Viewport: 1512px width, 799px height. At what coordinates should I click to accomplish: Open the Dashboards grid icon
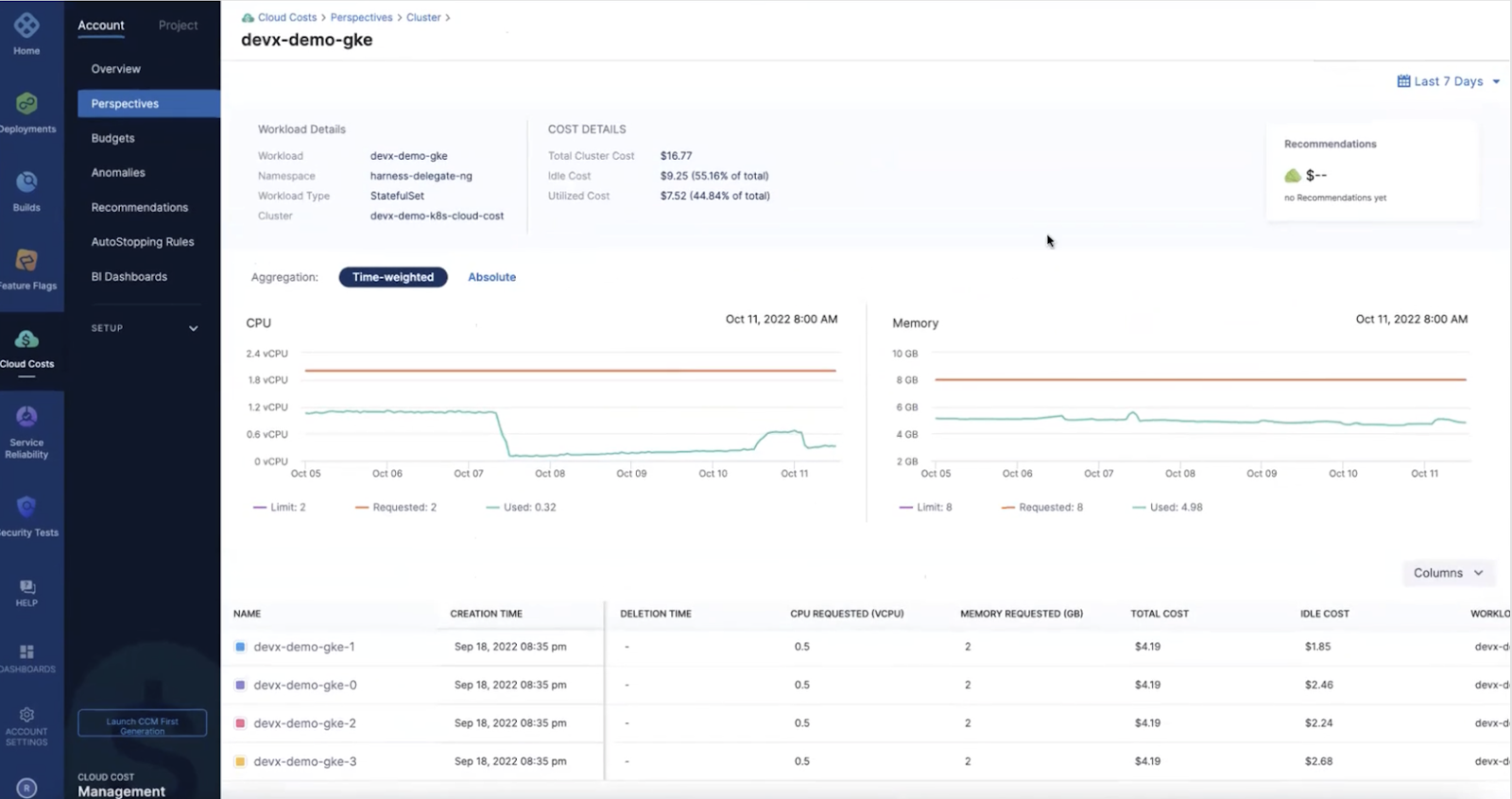tap(26, 651)
